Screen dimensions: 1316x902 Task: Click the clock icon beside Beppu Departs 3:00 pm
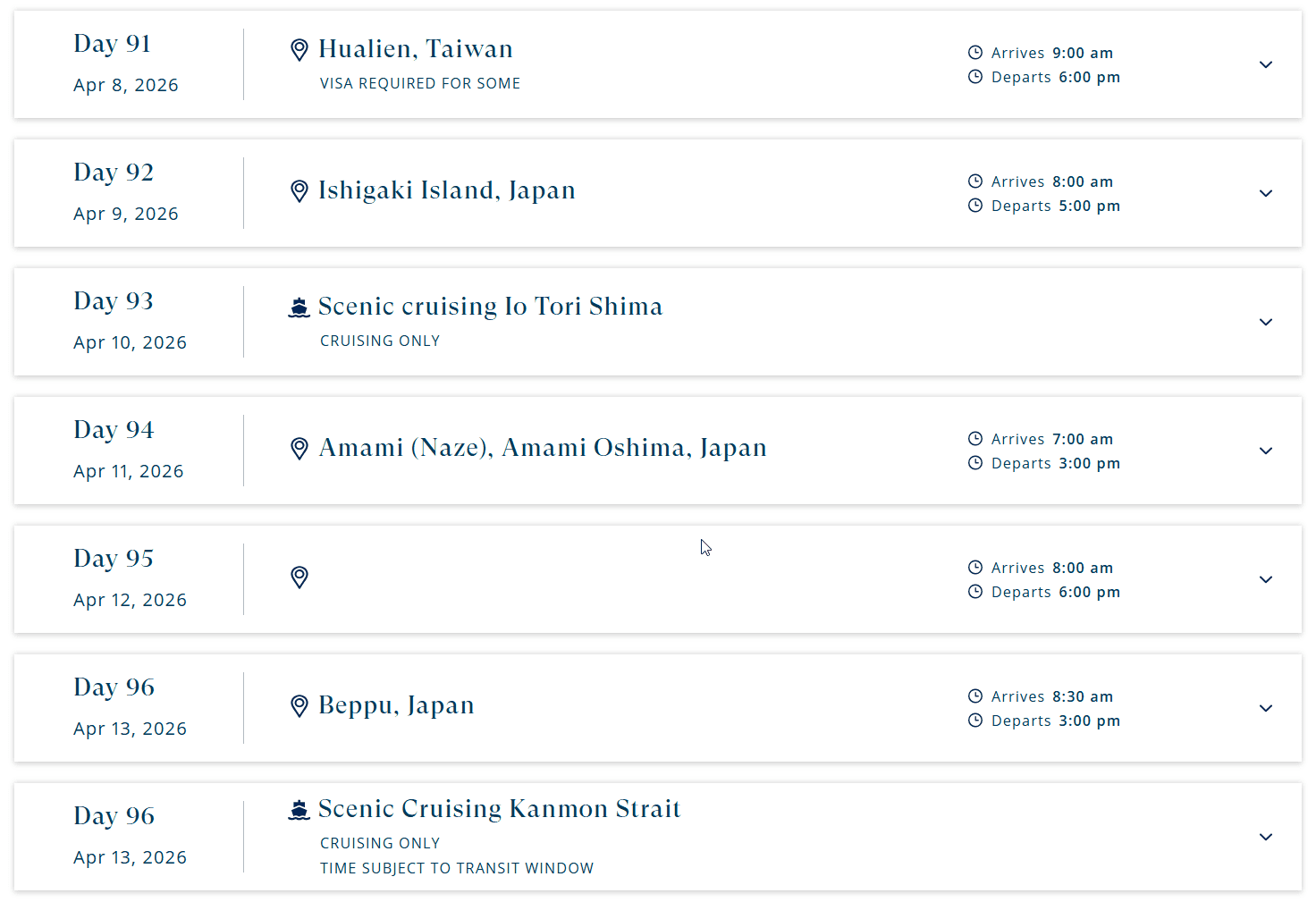tap(975, 721)
